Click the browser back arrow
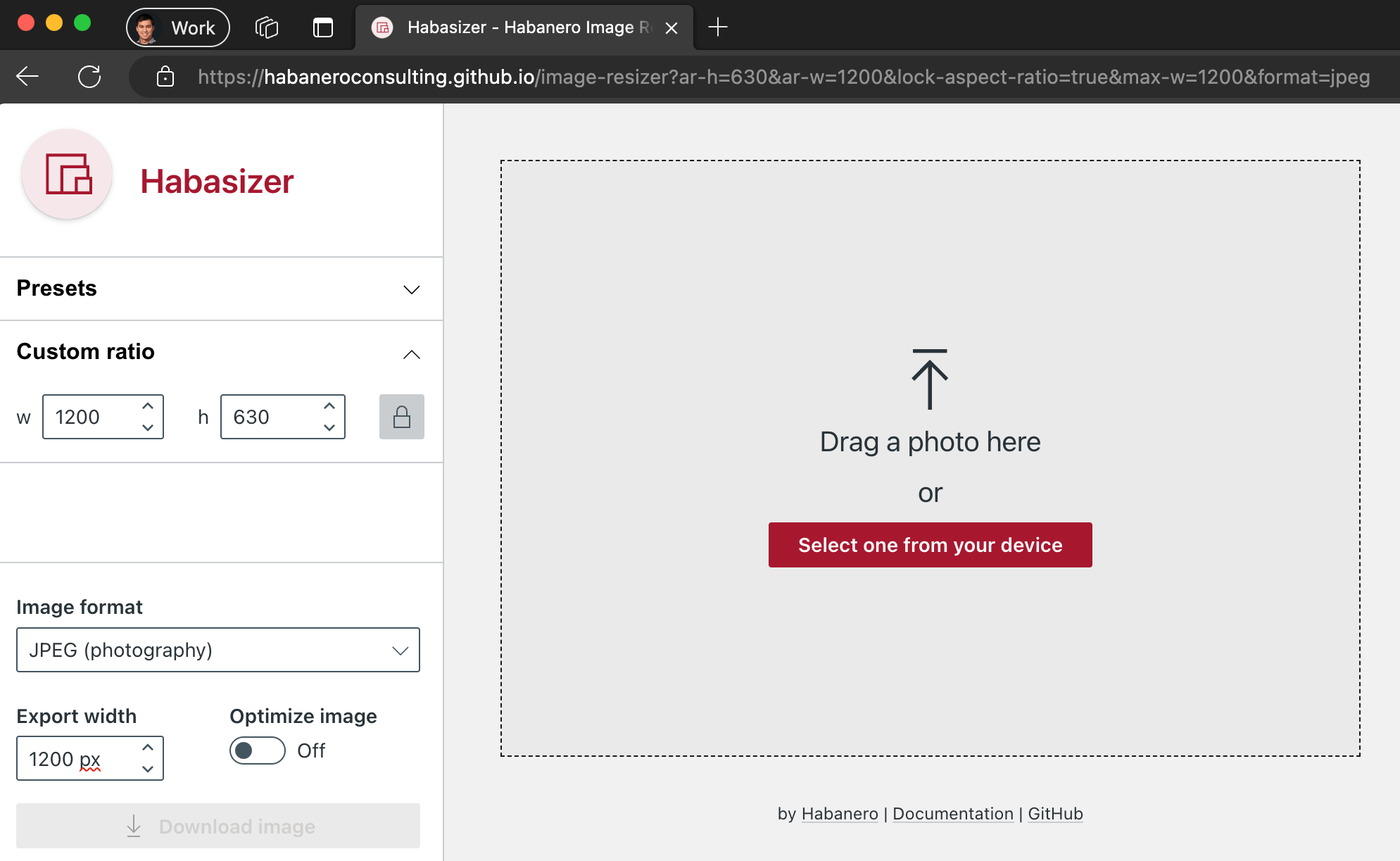1400x861 pixels. click(27, 76)
